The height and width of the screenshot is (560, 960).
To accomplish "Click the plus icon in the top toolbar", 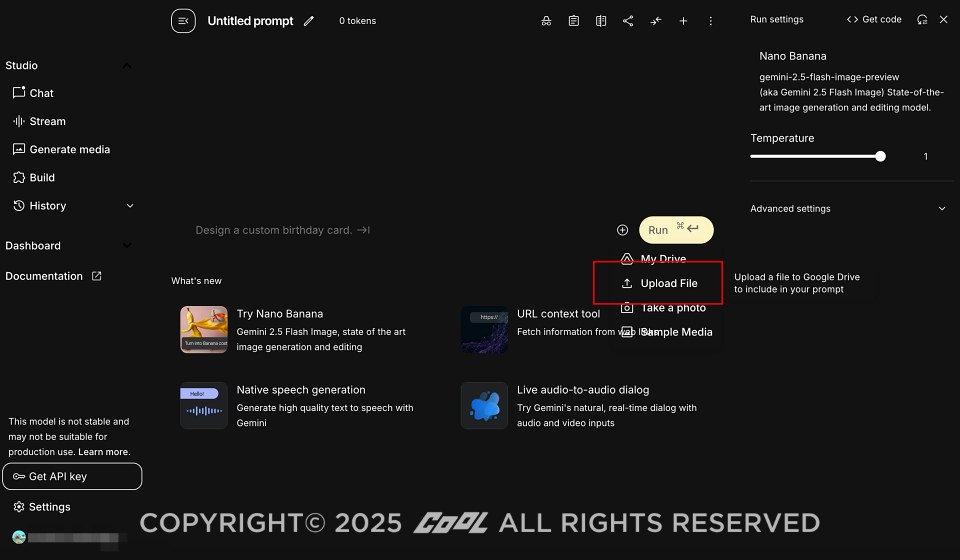I will (x=683, y=21).
